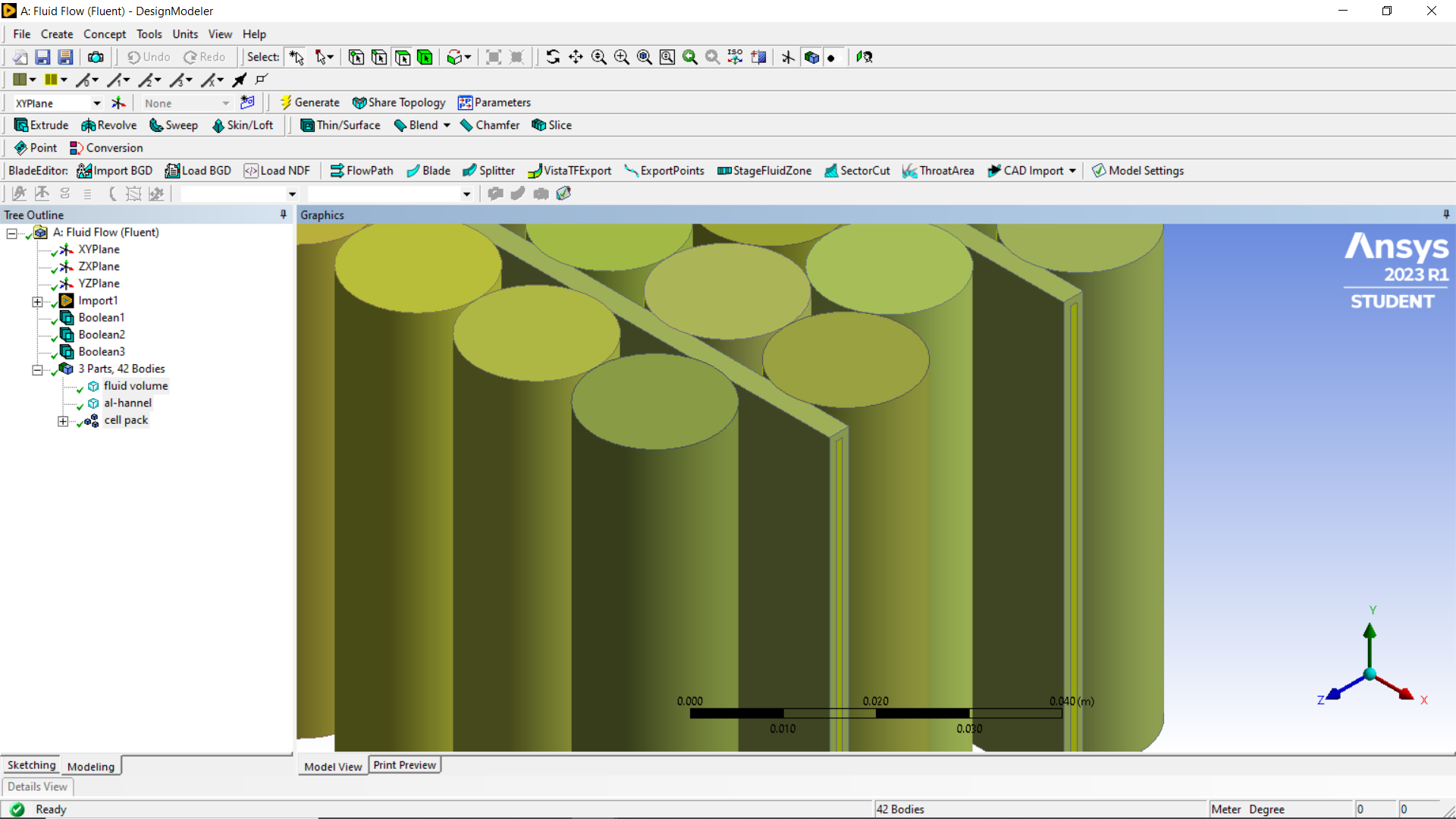This screenshot has height=819, width=1456.
Task: Open the Extrude tool
Action: (41, 125)
